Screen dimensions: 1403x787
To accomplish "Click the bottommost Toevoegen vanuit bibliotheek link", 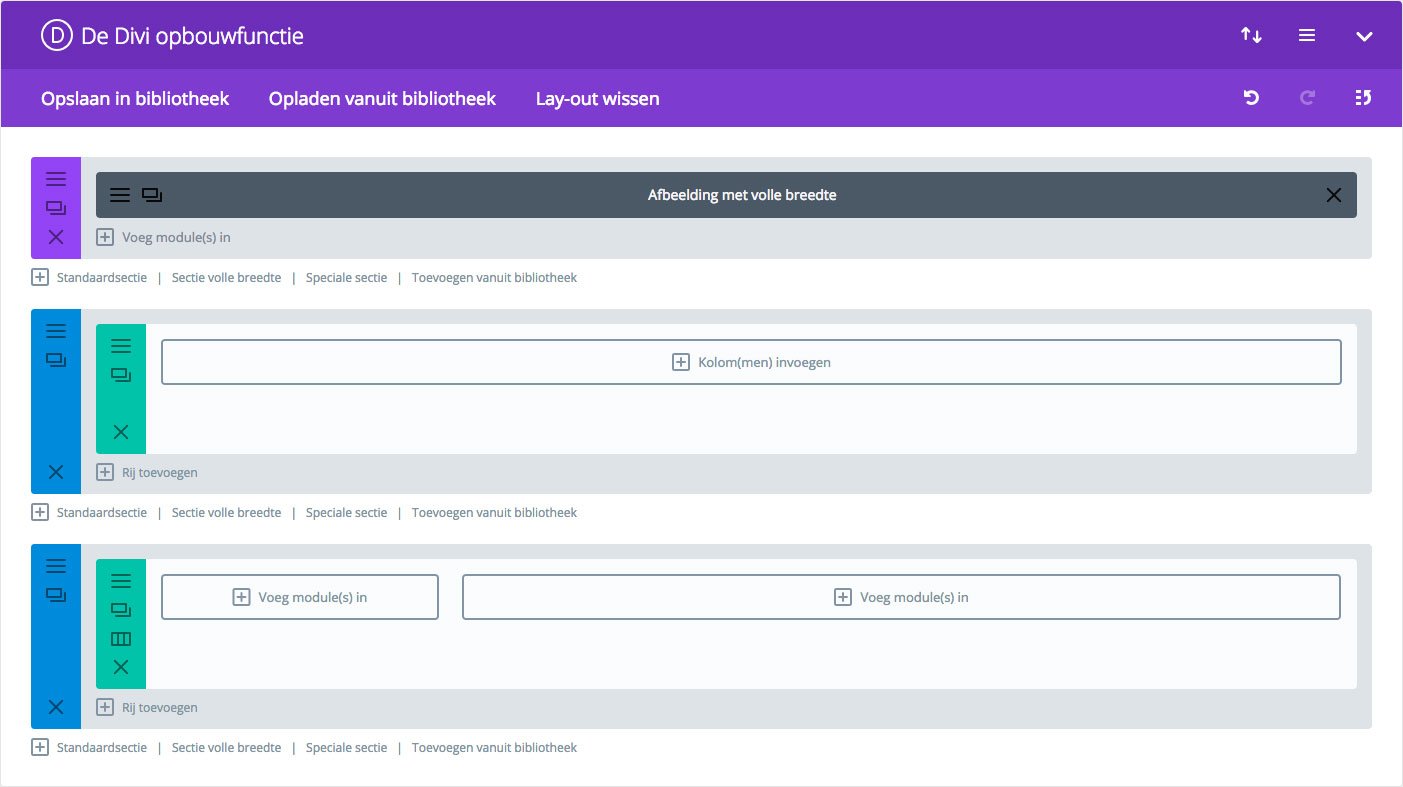I will 494,747.
